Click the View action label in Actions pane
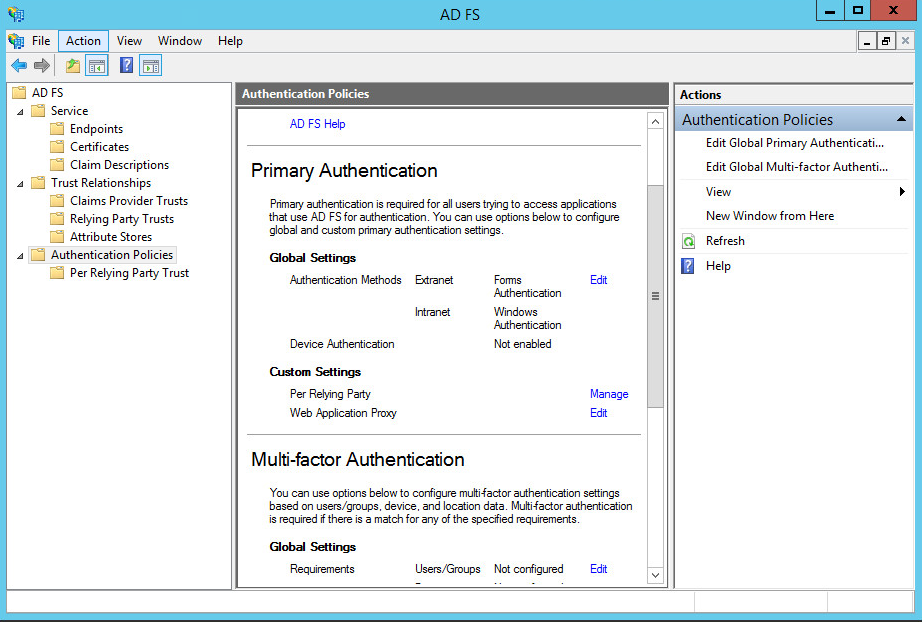922x622 pixels. tap(718, 192)
